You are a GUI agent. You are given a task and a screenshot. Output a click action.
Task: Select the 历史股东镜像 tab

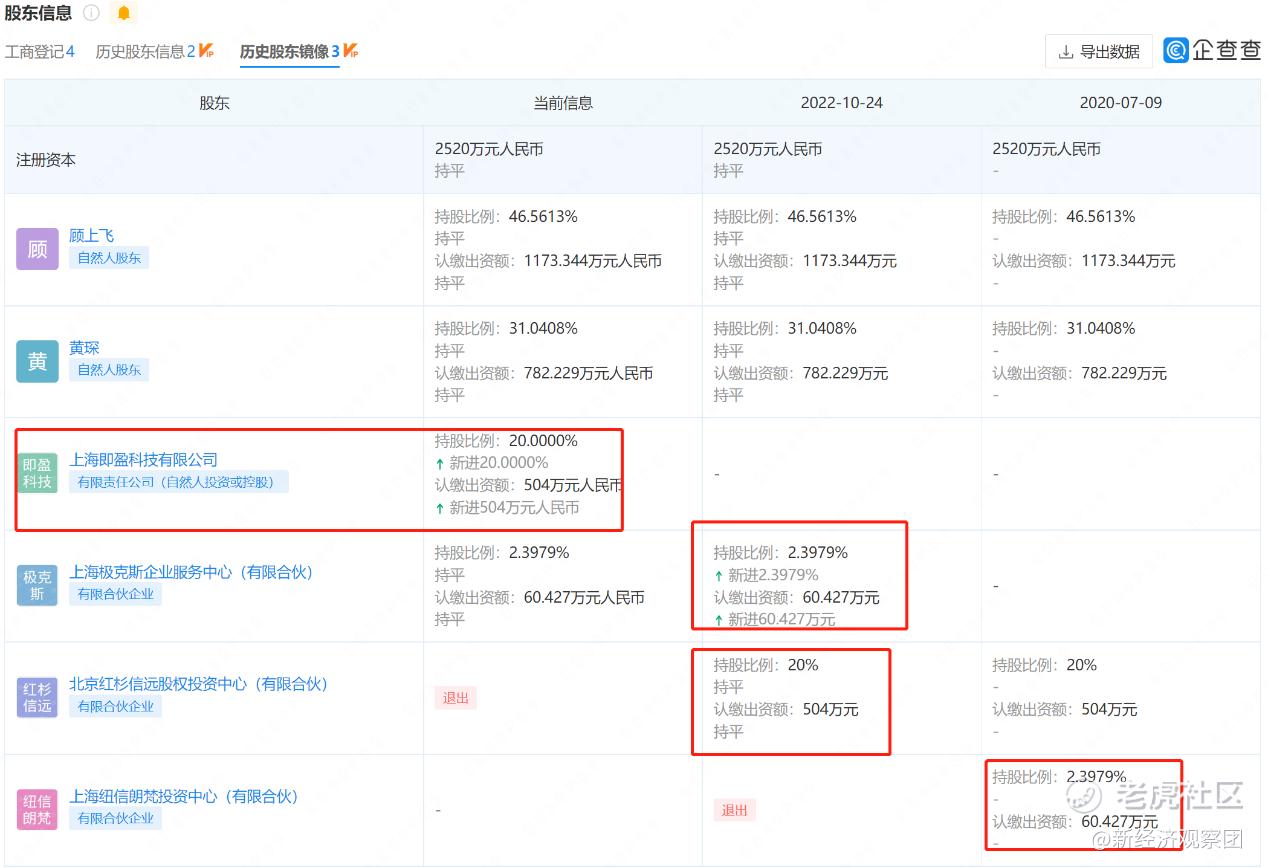(290, 51)
